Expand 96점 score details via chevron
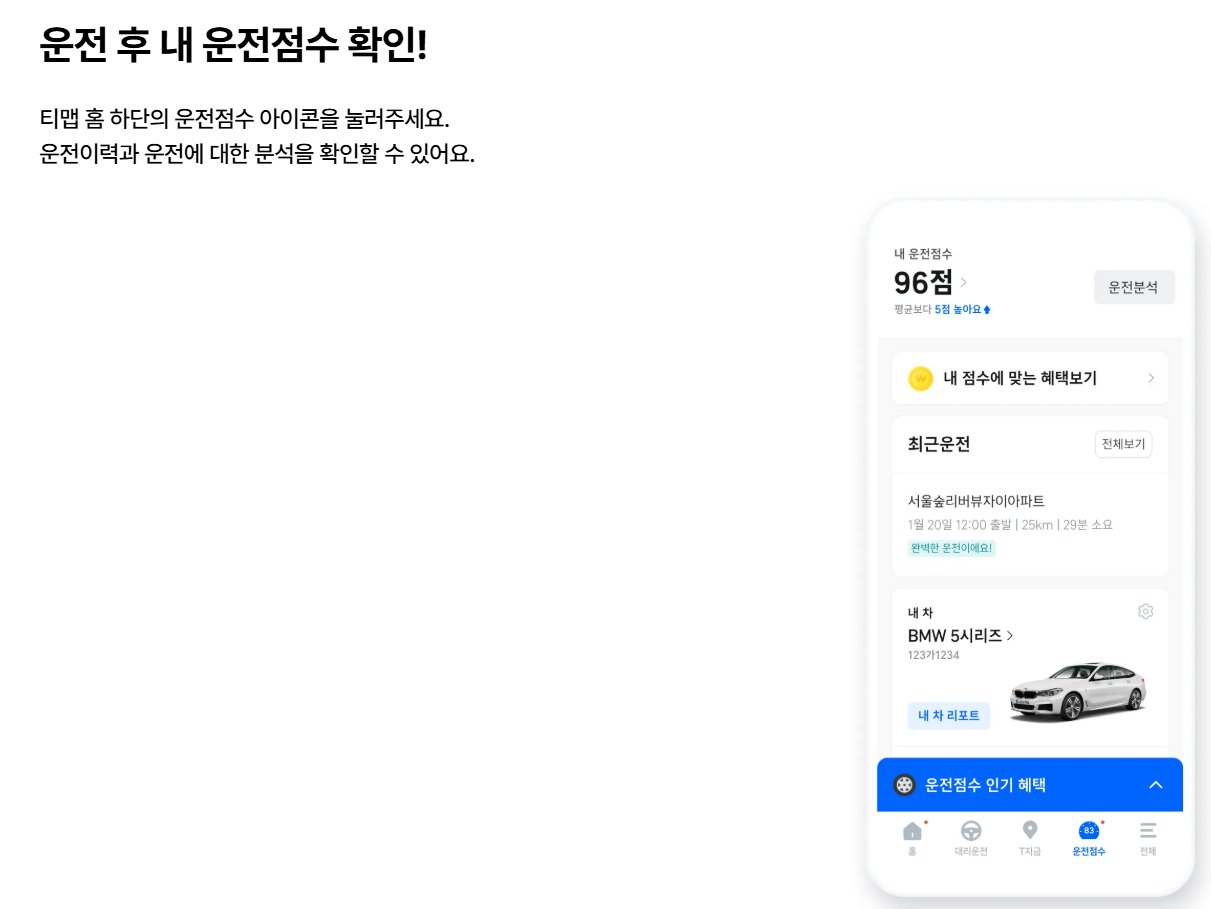The image size is (1211, 909). [962, 283]
